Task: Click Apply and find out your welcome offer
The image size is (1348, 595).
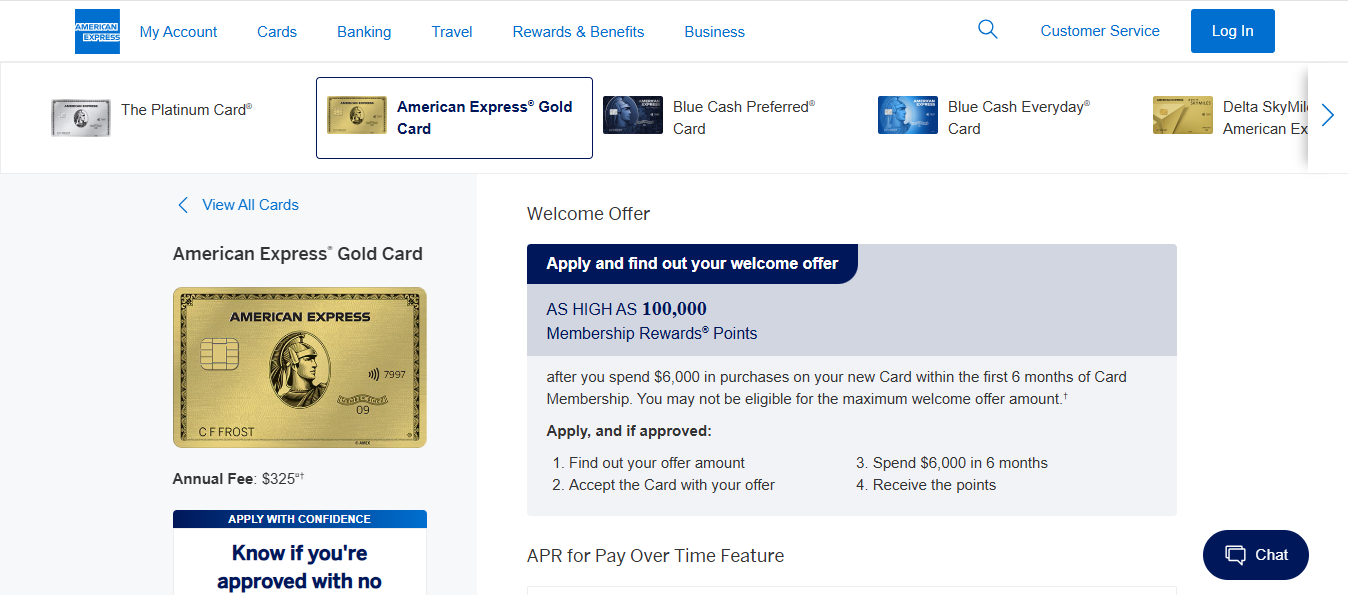Action: (692, 263)
